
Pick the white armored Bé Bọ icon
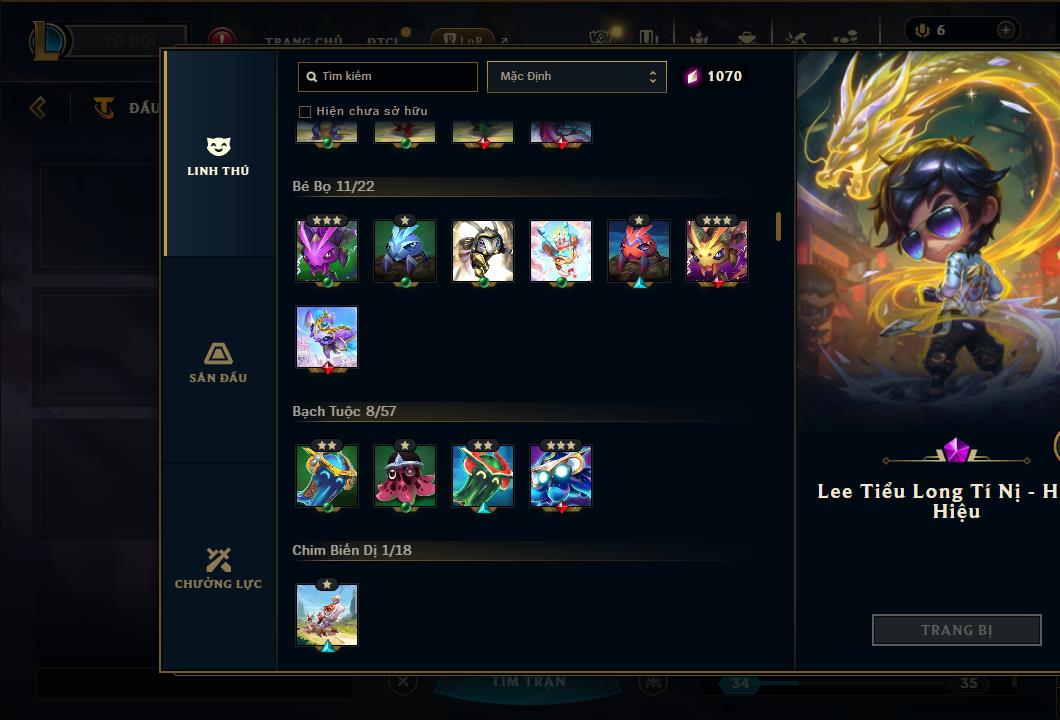coord(483,251)
